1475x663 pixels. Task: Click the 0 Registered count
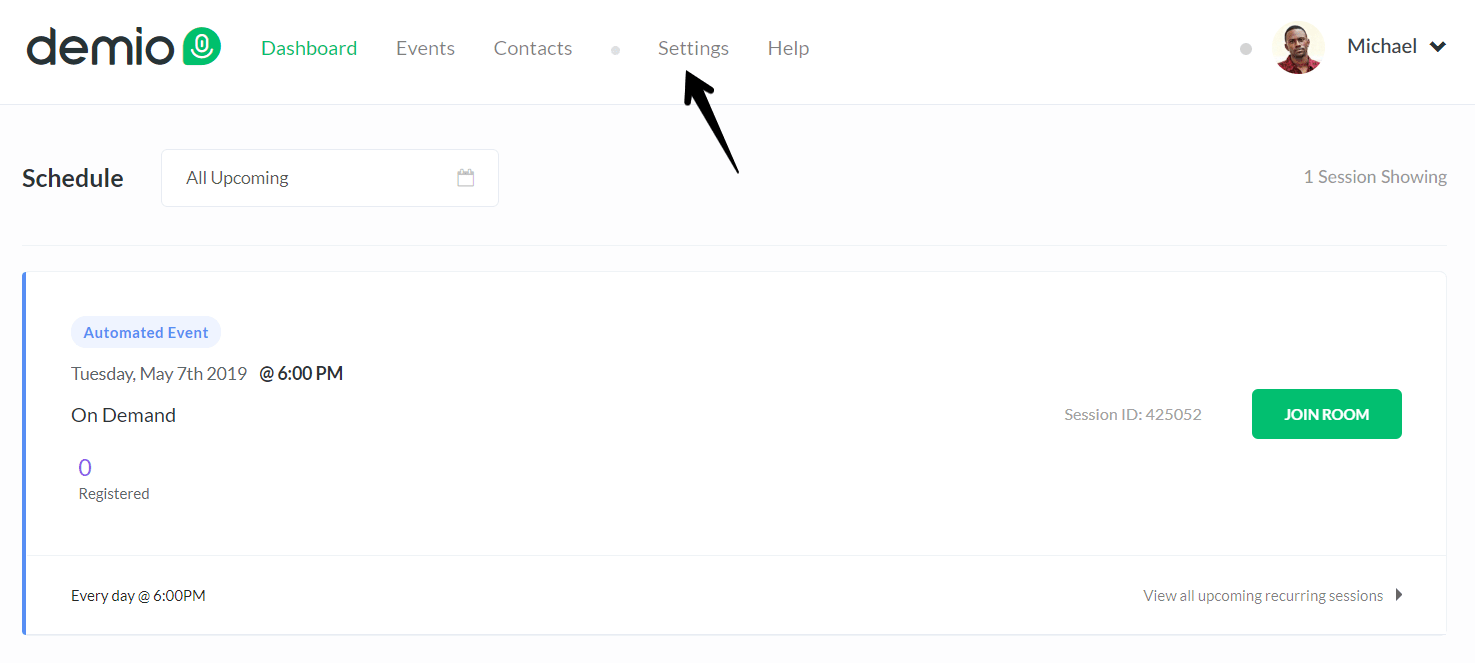[114, 479]
